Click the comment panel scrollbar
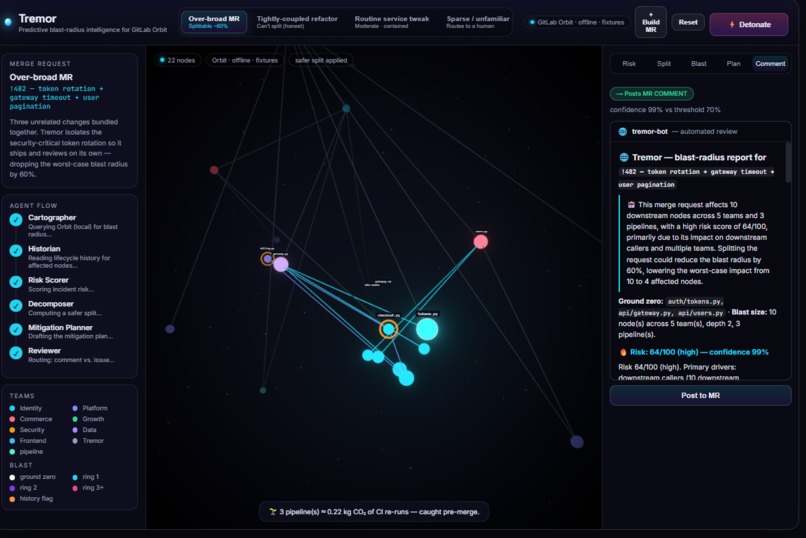Image resolution: width=806 pixels, height=538 pixels. coord(787,162)
